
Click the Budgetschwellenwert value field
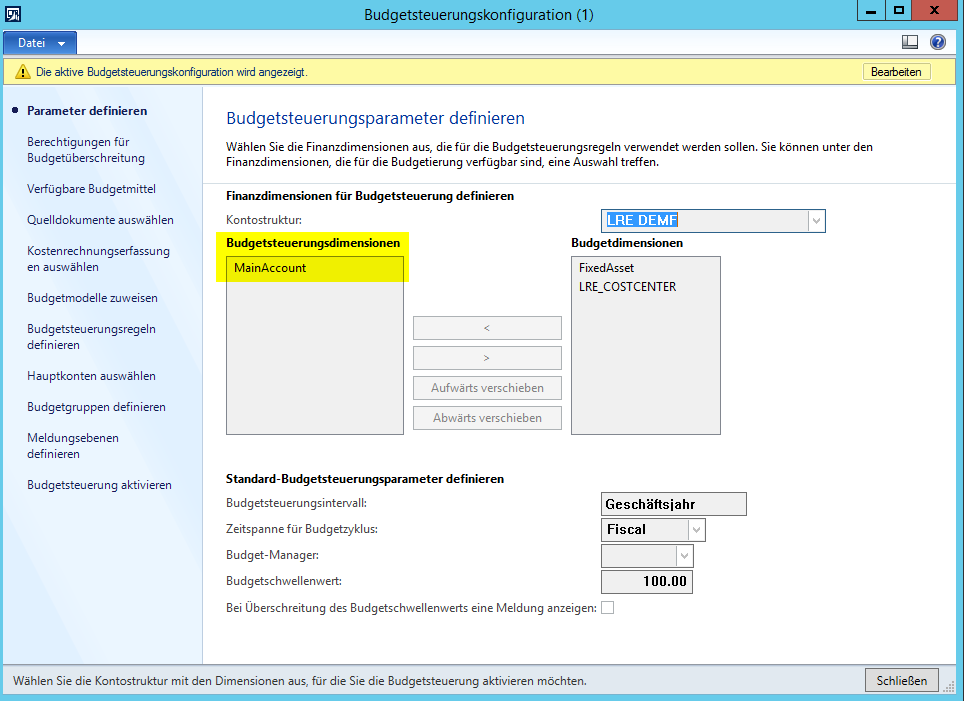click(x=646, y=582)
